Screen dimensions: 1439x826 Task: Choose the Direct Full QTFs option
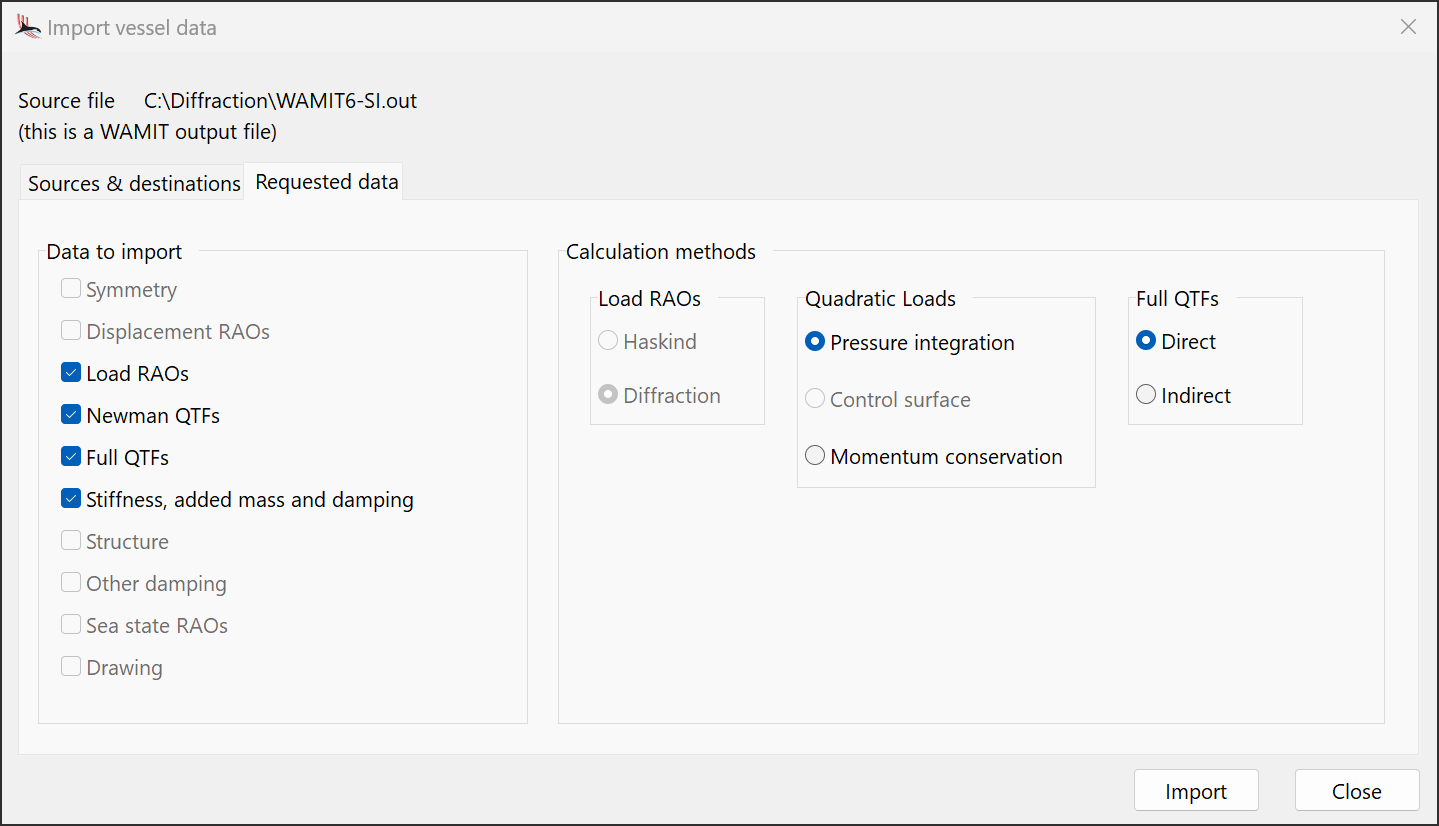pyautogui.click(x=1145, y=340)
